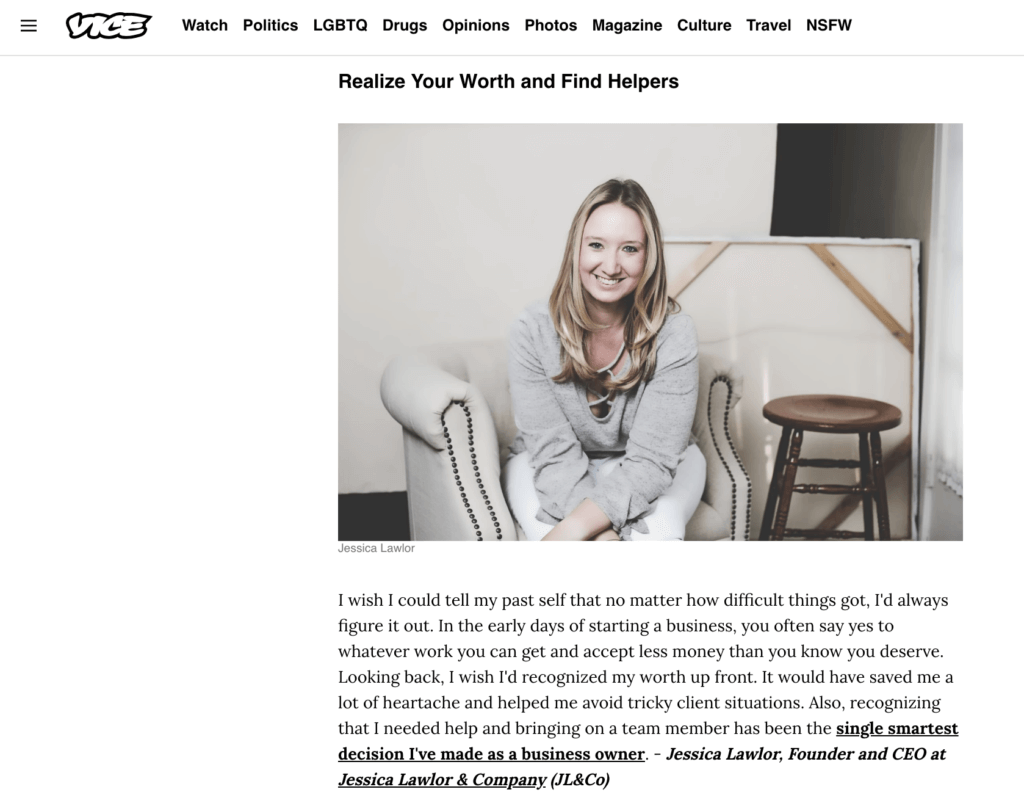Click paragraph starting 'I wish I could tell'
Image resolution: width=1024 pixels, height=806 pixels.
pos(647,690)
